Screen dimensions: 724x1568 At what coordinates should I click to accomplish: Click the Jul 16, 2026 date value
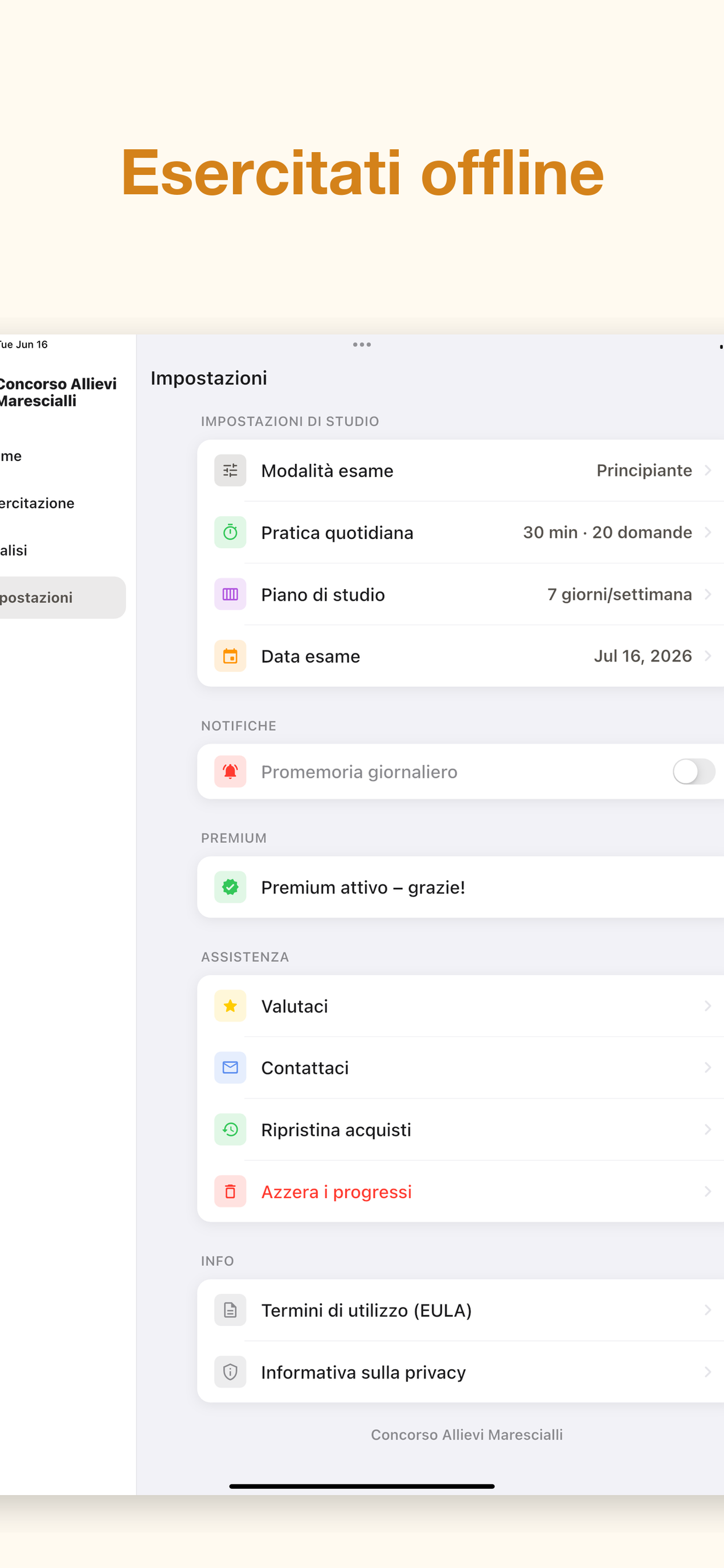click(x=642, y=656)
